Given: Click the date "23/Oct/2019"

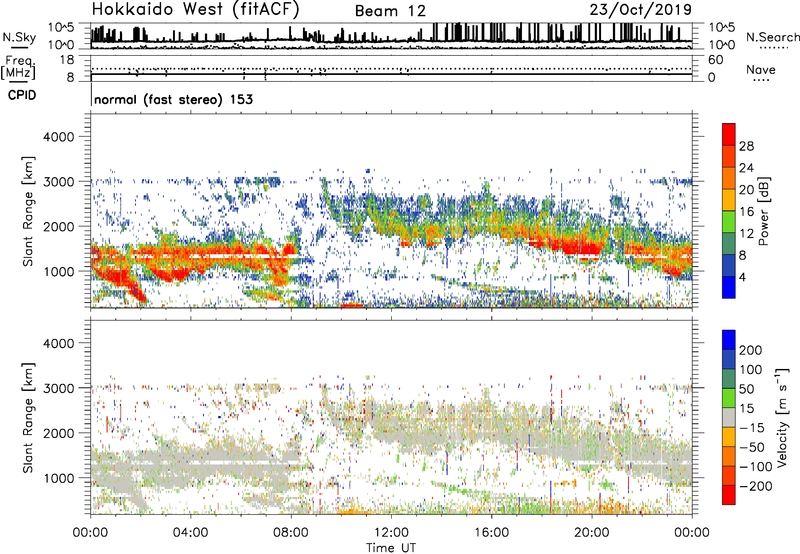Looking at the screenshot, I should (x=641, y=10).
